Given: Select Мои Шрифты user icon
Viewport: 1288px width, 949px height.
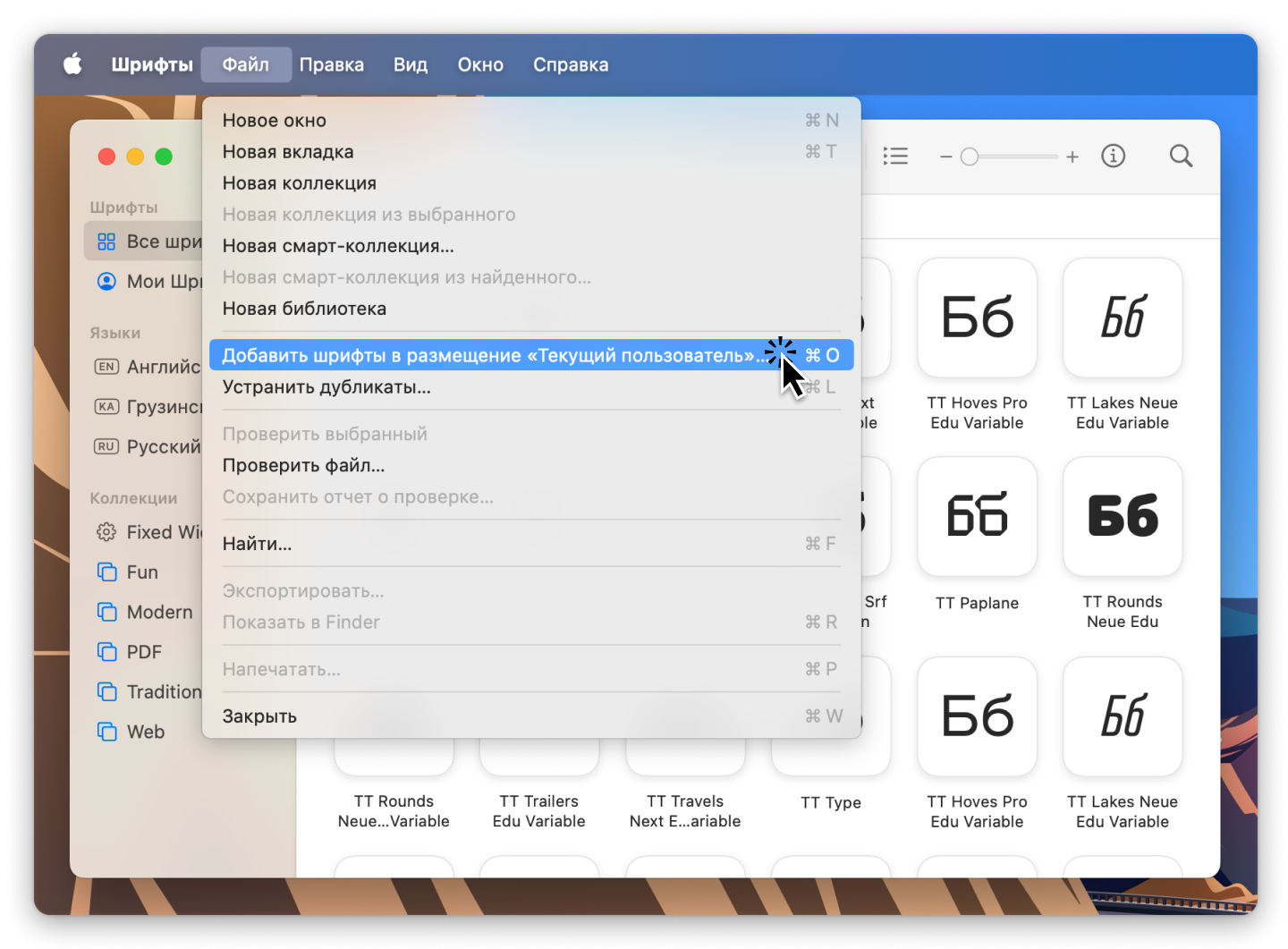Looking at the screenshot, I should (x=106, y=282).
